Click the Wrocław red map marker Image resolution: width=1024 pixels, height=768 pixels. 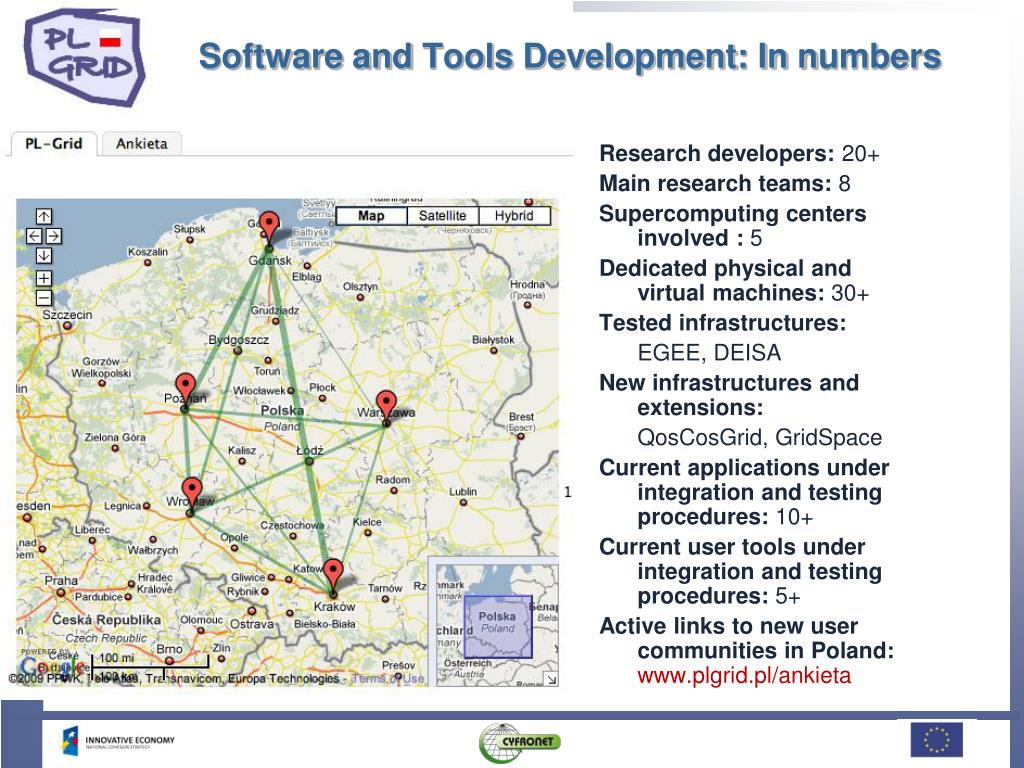pos(191,492)
